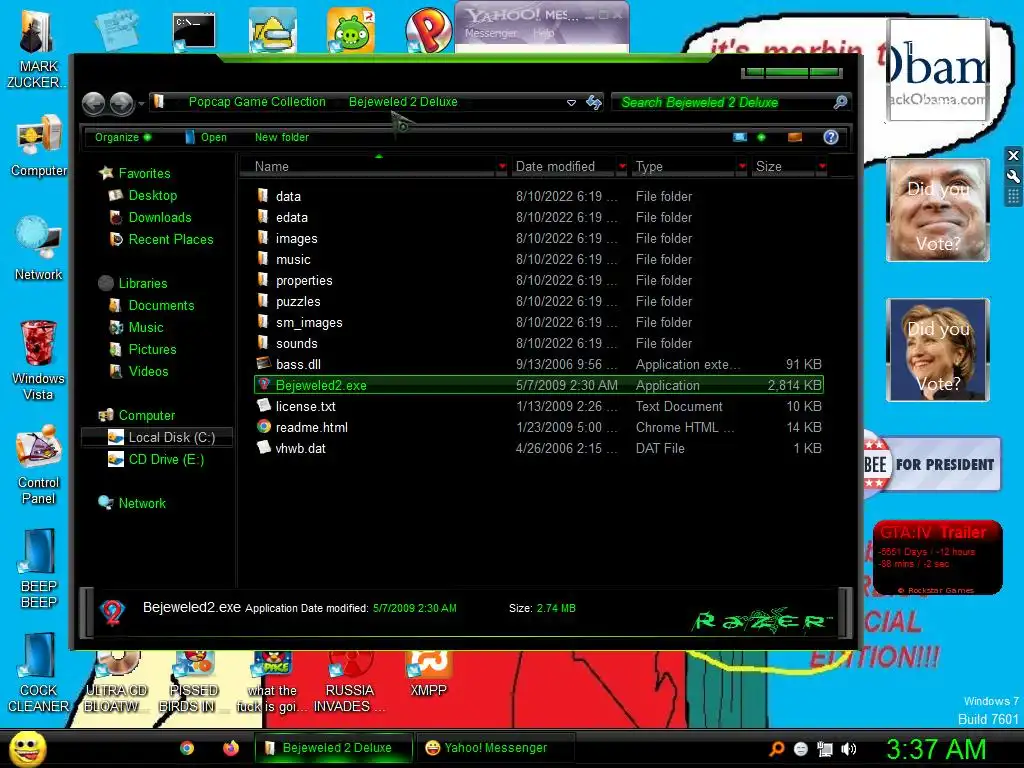The width and height of the screenshot is (1024, 768).
Task: Click the Forward navigation arrow in Explorer
Action: click(x=121, y=103)
